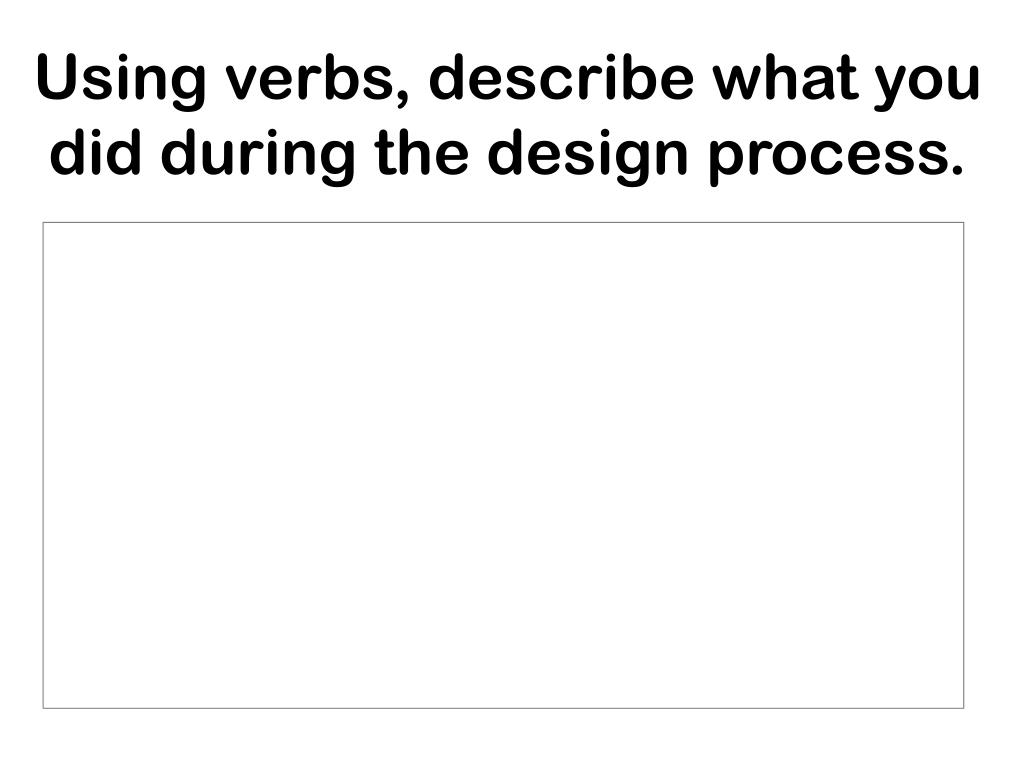Click inside the empty answer box

click(503, 465)
